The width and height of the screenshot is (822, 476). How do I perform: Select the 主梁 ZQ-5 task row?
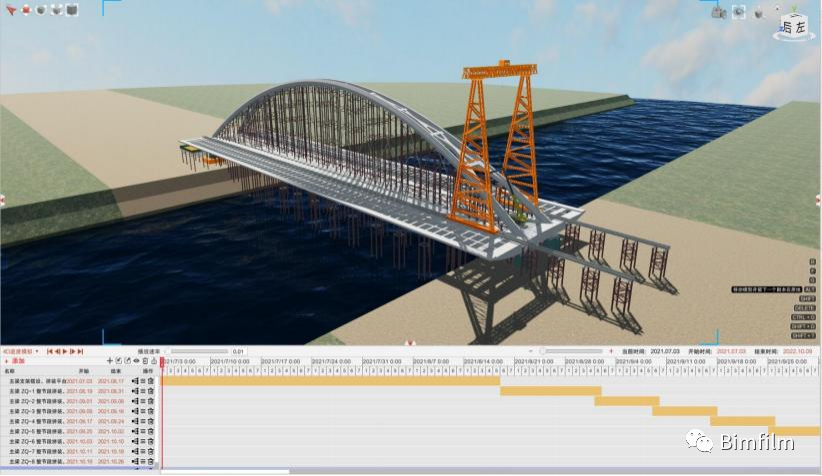point(79,431)
